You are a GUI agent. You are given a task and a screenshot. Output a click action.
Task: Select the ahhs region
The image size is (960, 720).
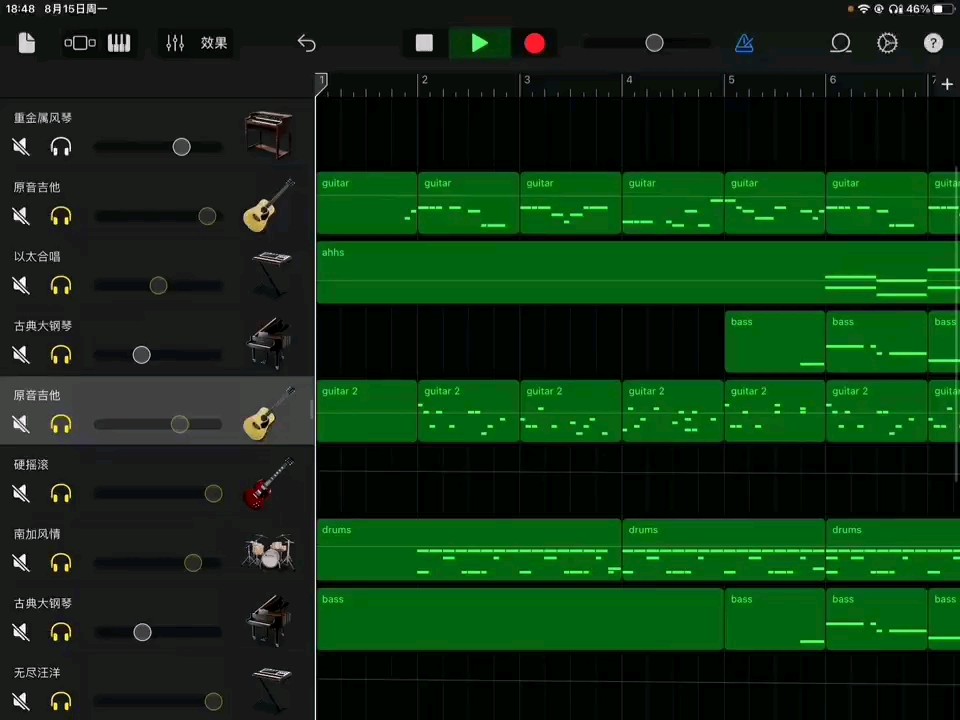(x=638, y=272)
